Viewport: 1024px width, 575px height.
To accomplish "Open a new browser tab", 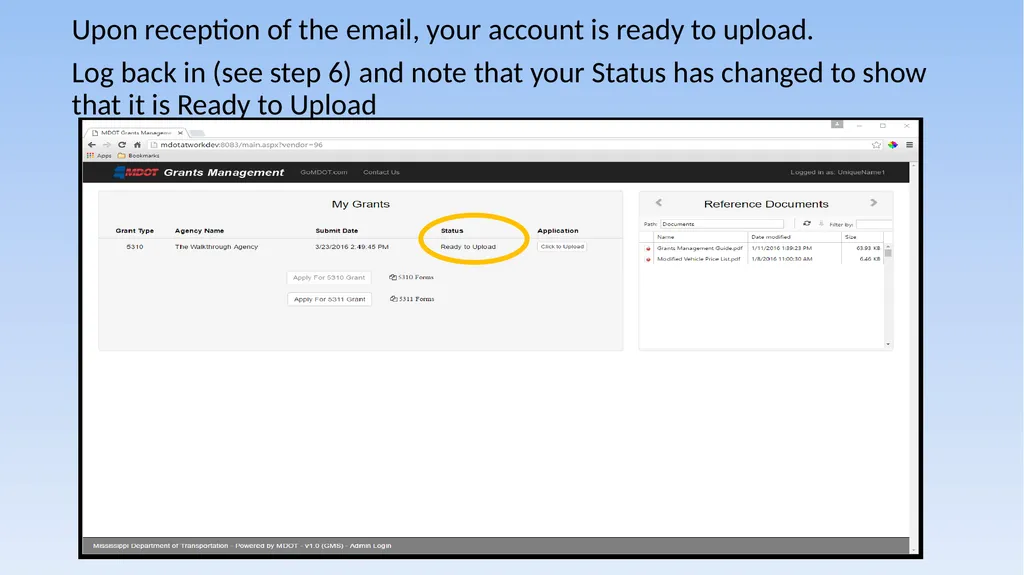I will pyautogui.click(x=197, y=133).
